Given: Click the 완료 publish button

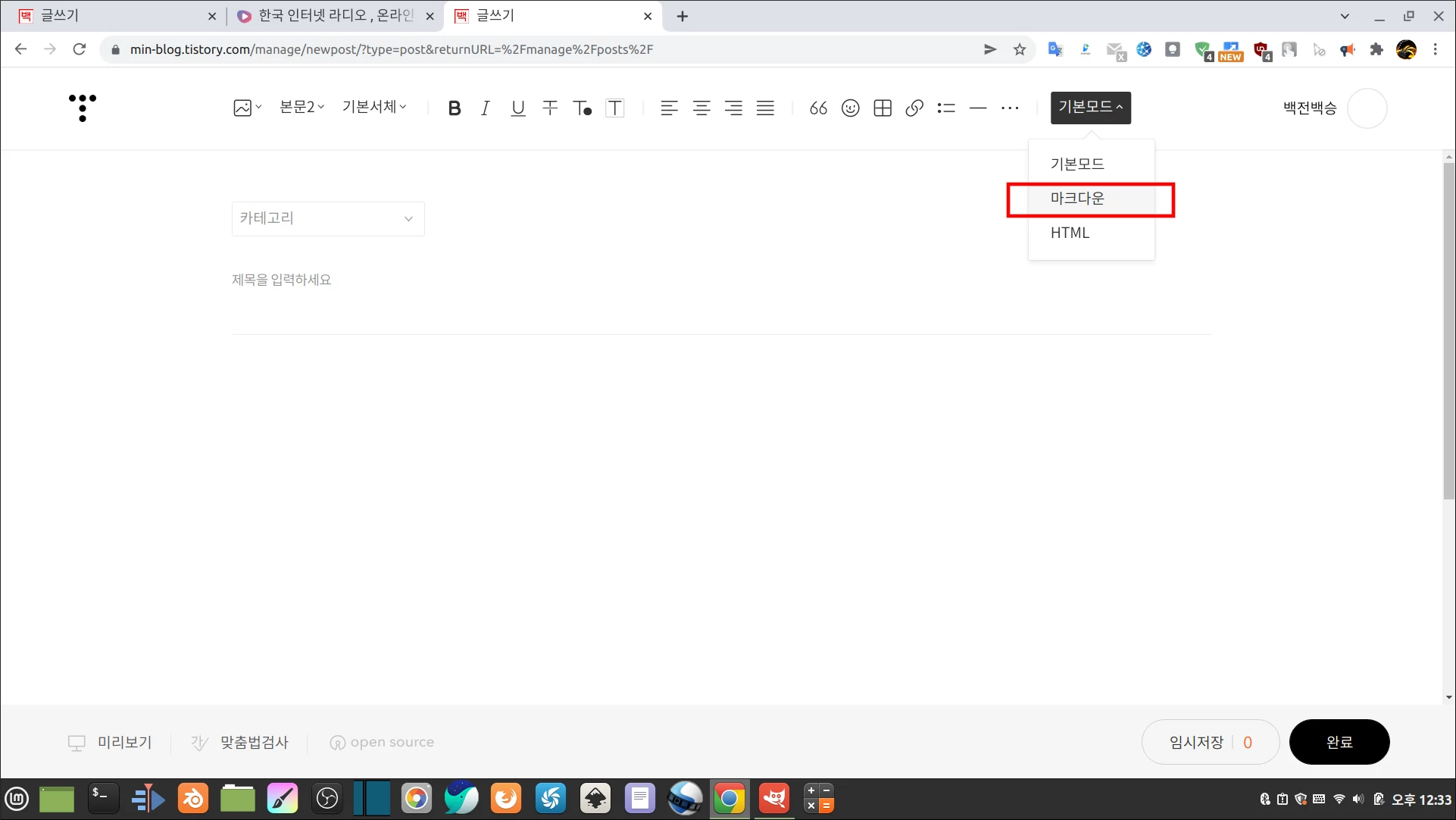Looking at the screenshot, I should tap(1339, 742).
